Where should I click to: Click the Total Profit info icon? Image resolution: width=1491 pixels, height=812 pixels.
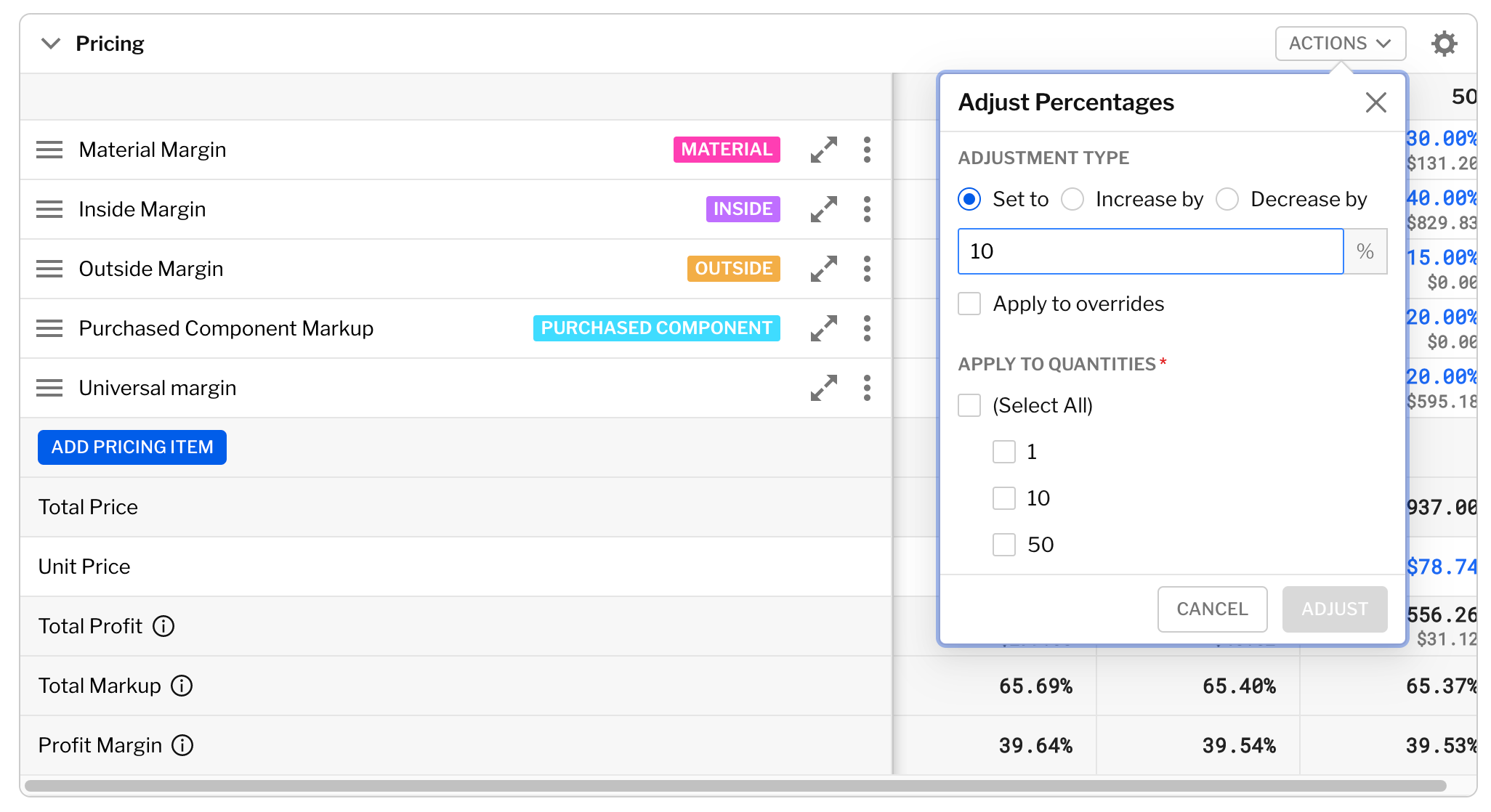coord(163,626)
